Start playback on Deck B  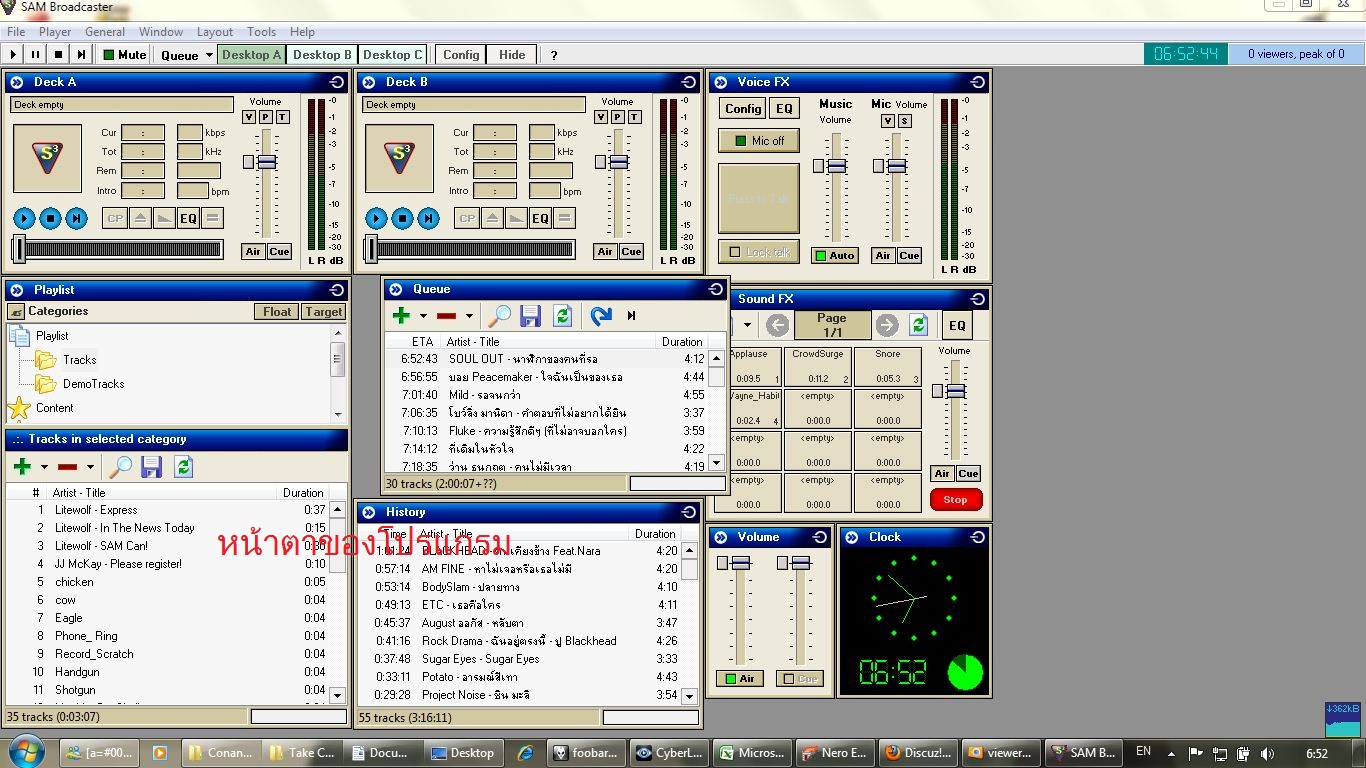pyautogui.click(x=376, y=218)
